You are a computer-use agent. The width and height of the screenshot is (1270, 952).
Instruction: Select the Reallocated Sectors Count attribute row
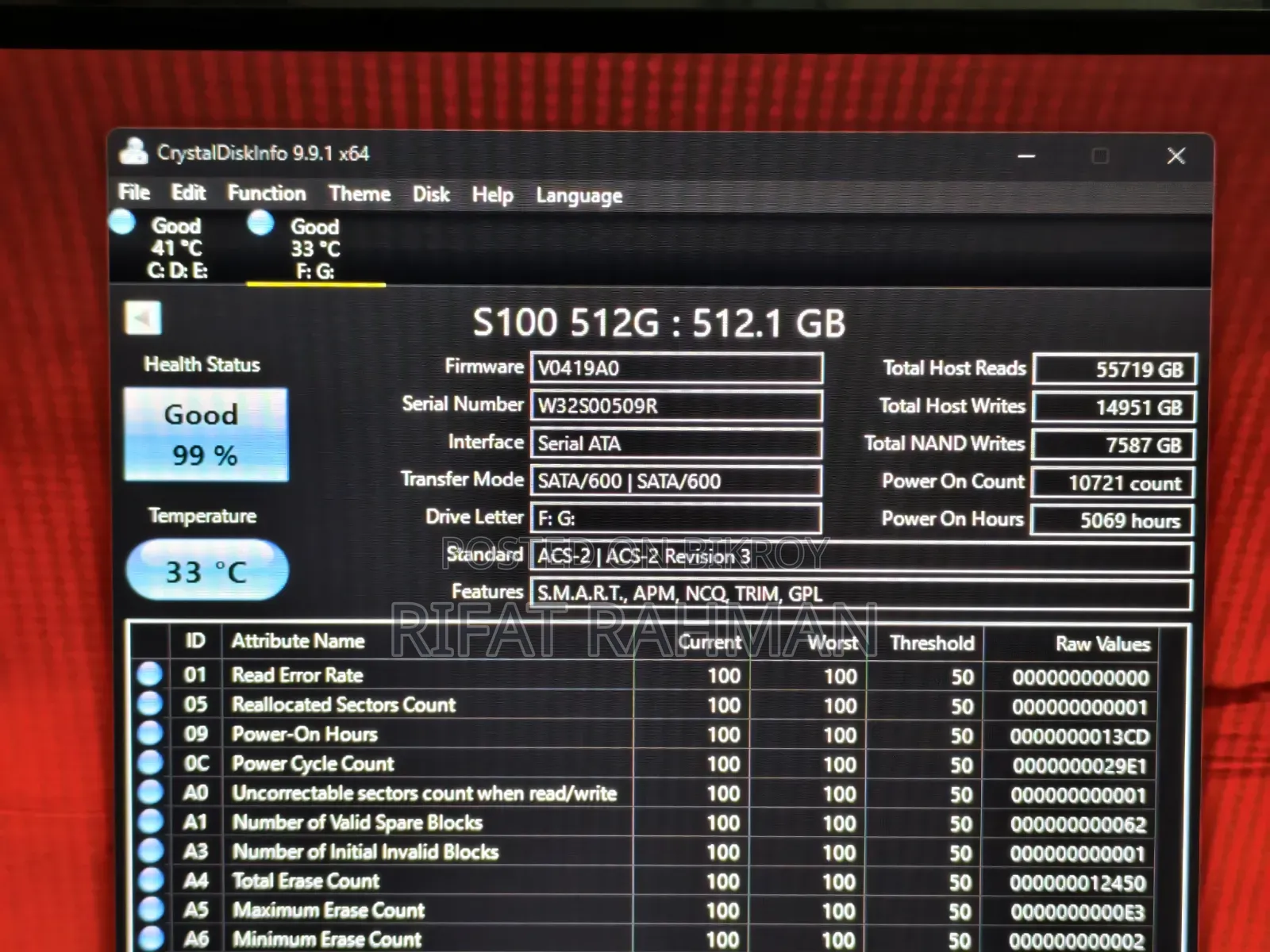645,704
